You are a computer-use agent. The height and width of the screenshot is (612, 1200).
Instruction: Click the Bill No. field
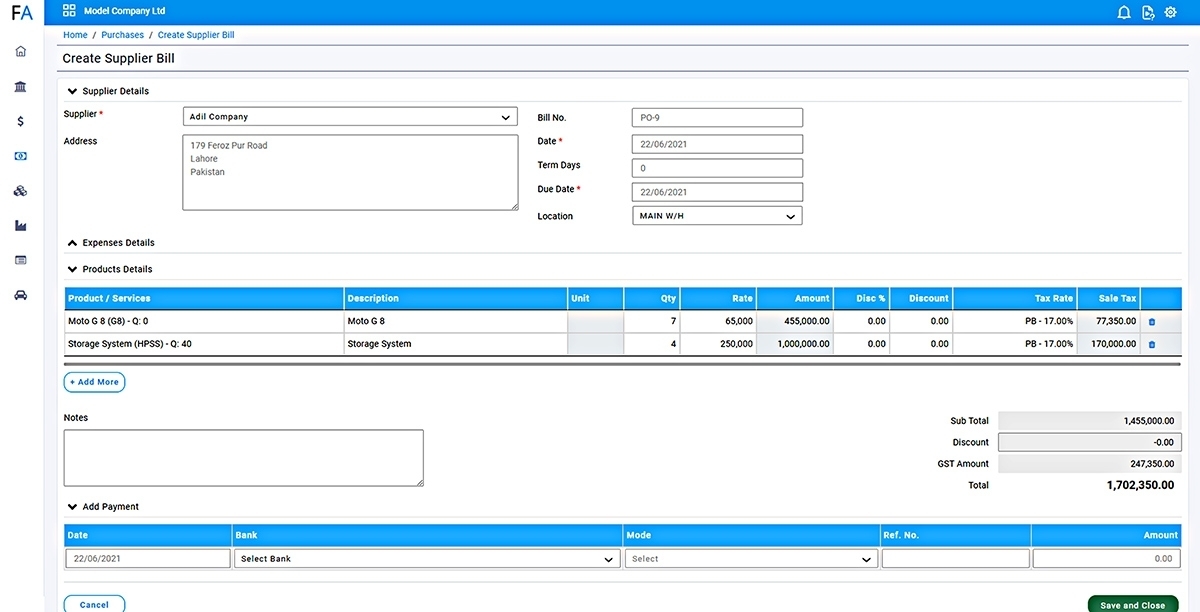coord(717,118)
